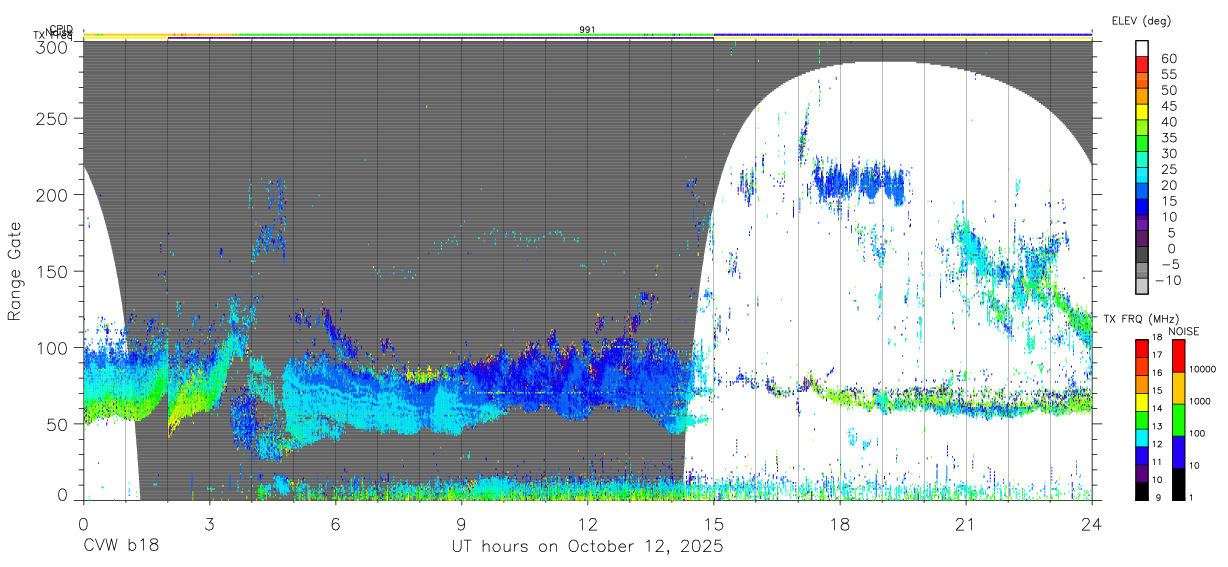Click the 3 tick label on UT hours axis
This screenshot has height=567, width=1228.
(209, 523)
